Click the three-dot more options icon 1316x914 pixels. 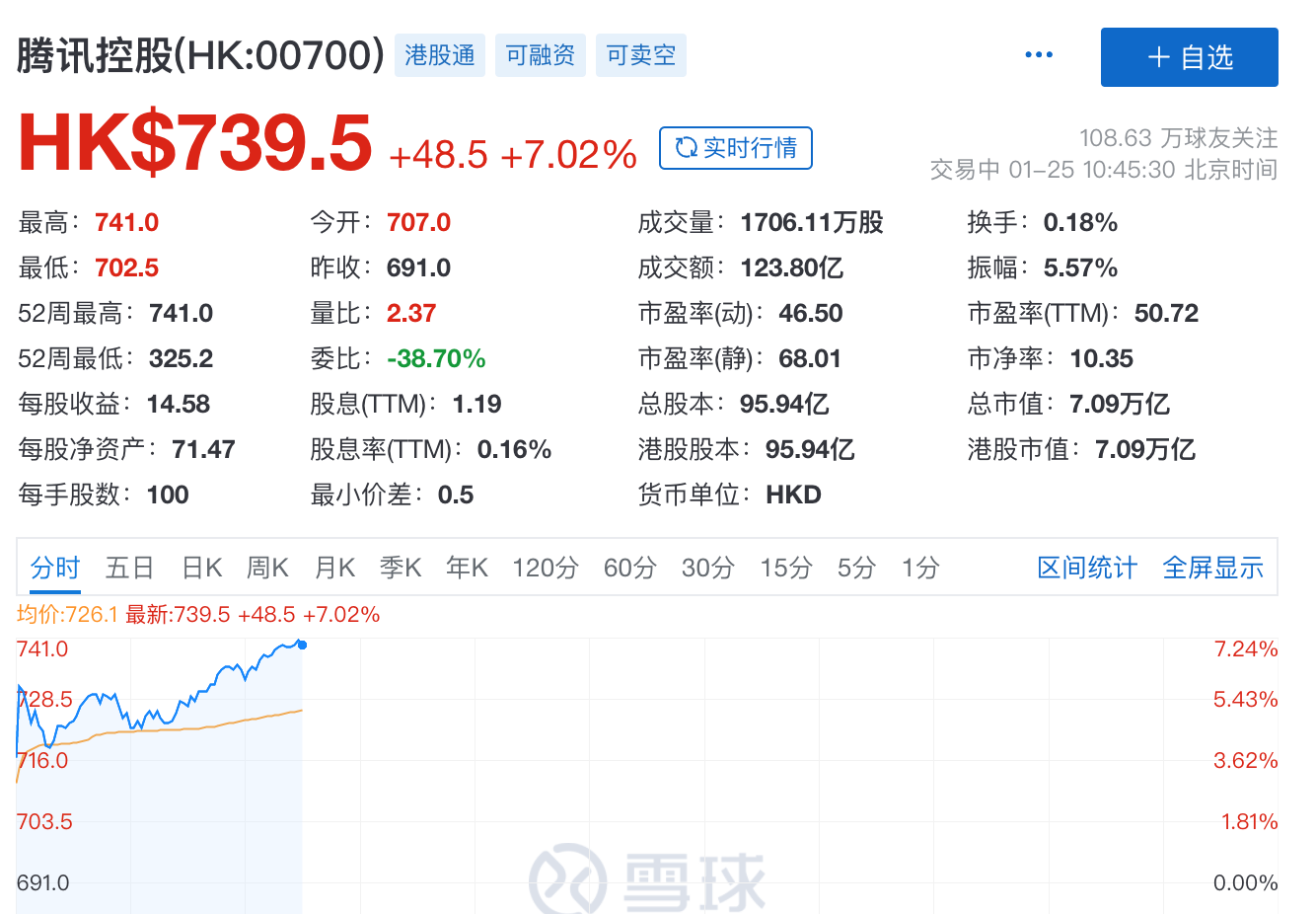tap(1038, 55)
